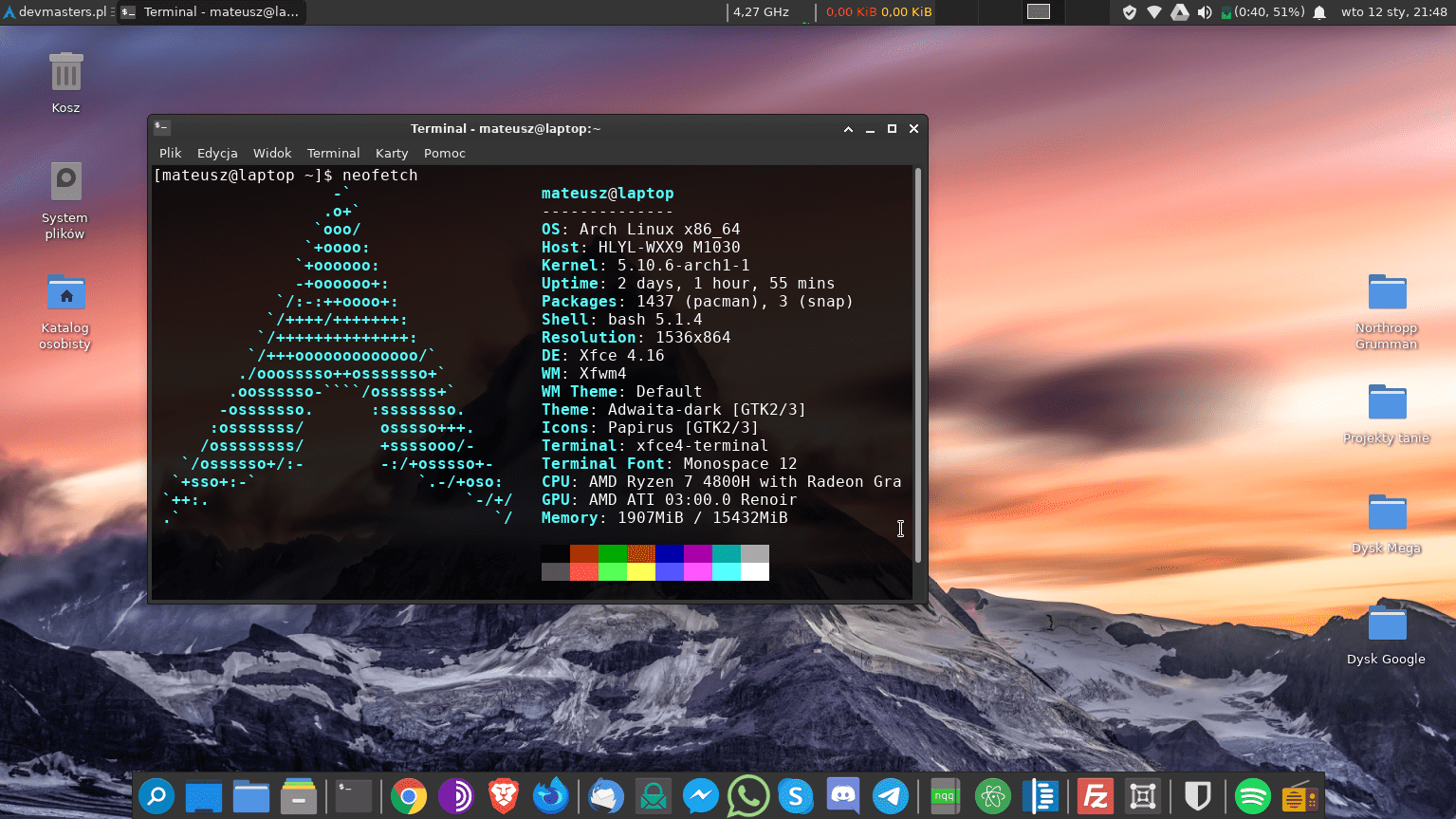
Task: Open the green nqq notebook icon
Action: (x=945, y=796)
